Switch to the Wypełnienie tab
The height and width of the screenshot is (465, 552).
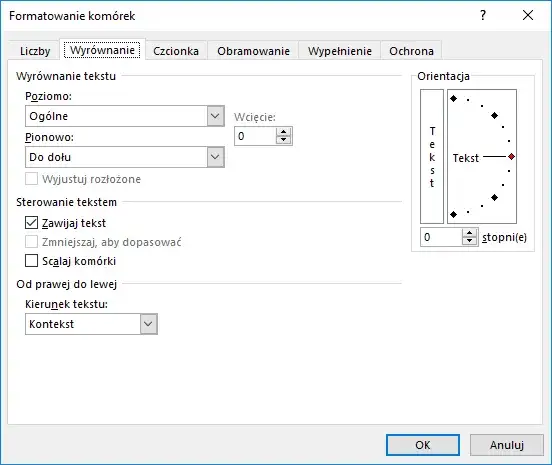tap(340, 51)
